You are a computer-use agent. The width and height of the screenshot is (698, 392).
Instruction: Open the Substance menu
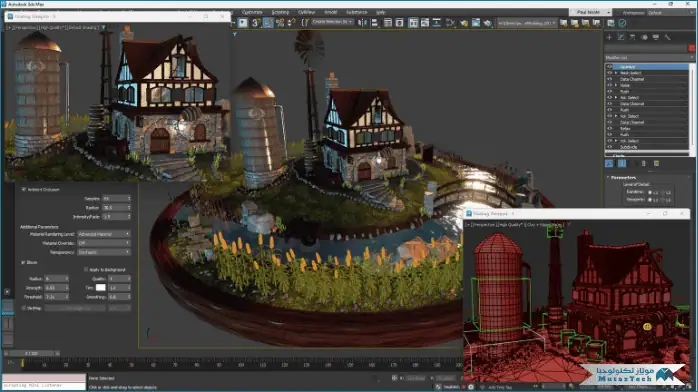[357, 12]
